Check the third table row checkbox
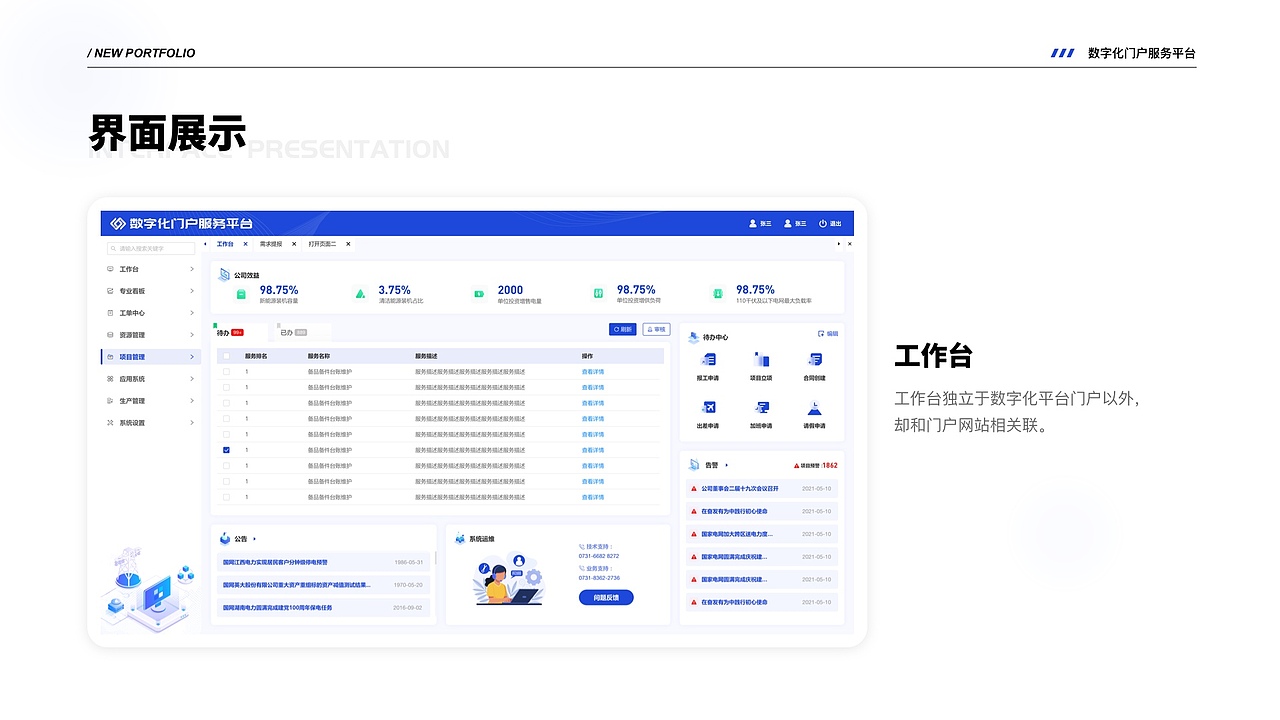1280x720 pixels. 226,403
